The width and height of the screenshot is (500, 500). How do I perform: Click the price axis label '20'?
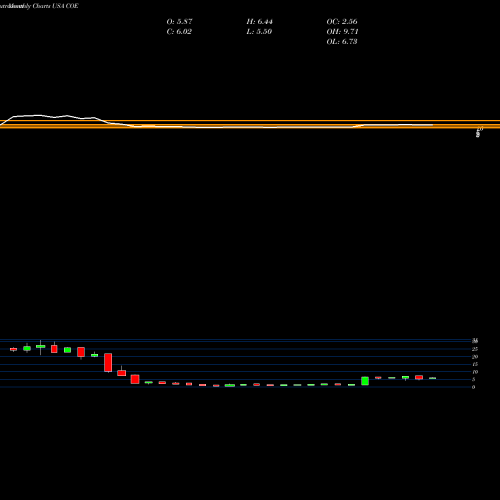(475, 357)
